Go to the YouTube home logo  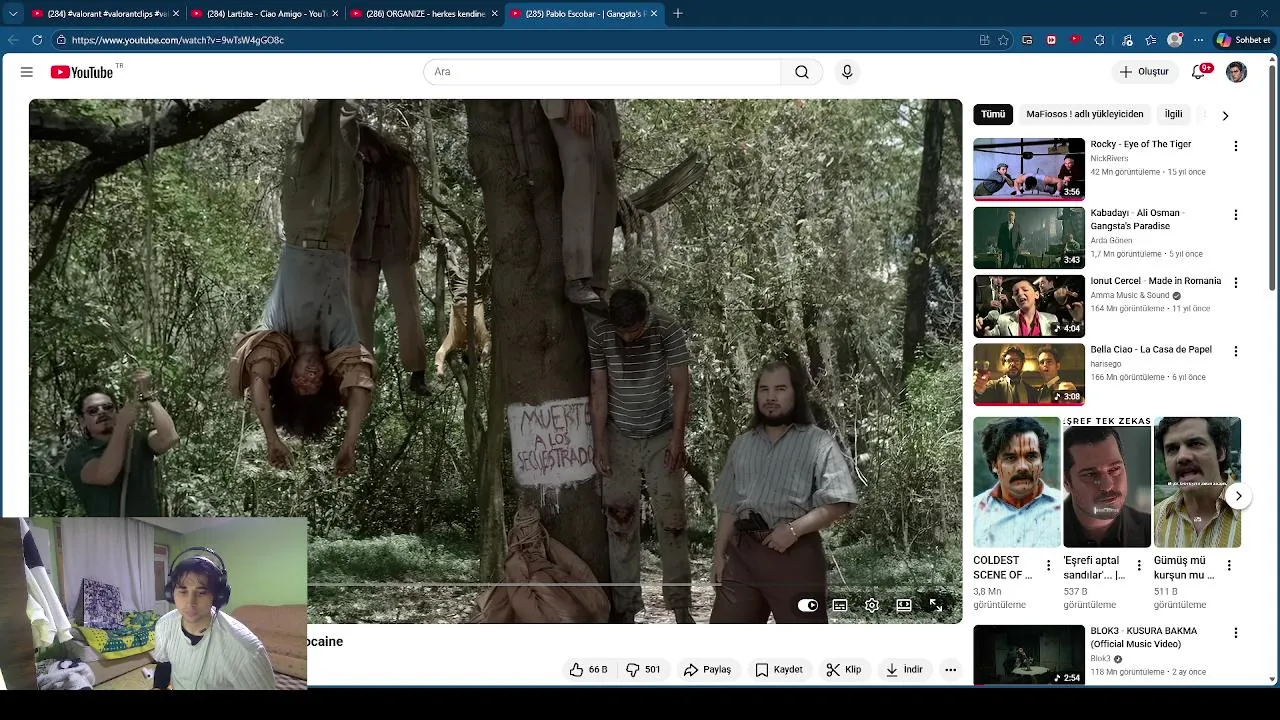click(x=82, y=72)
